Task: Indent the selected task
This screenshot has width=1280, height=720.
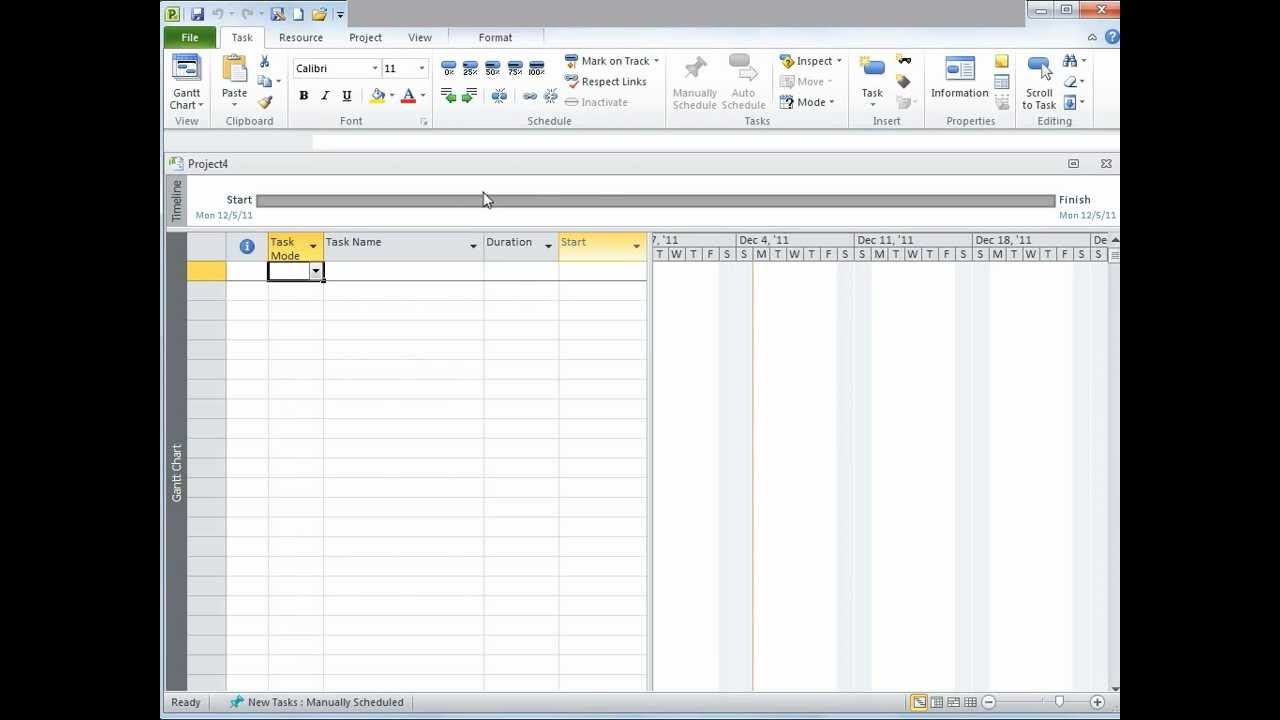Action: point(470,96)
